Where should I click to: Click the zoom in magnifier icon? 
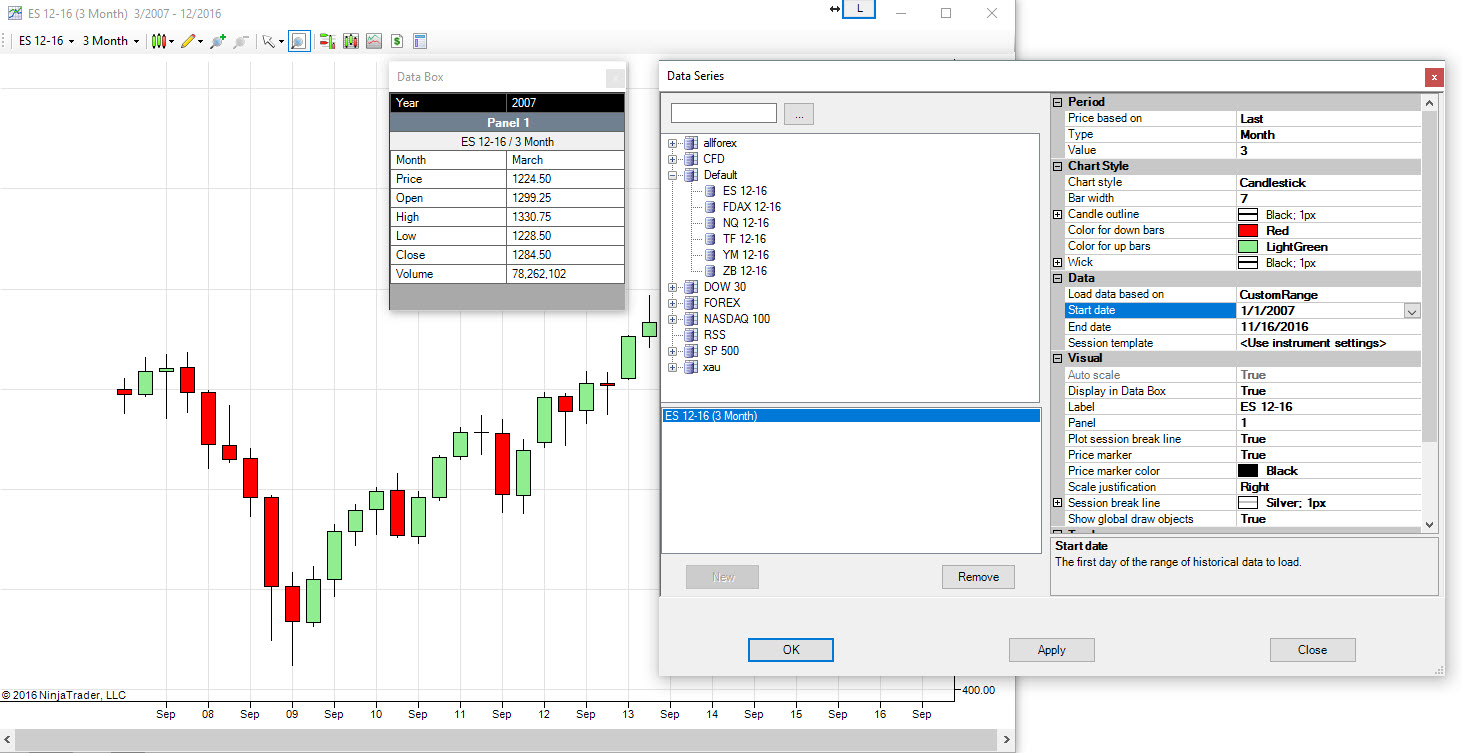click(217, 41)
